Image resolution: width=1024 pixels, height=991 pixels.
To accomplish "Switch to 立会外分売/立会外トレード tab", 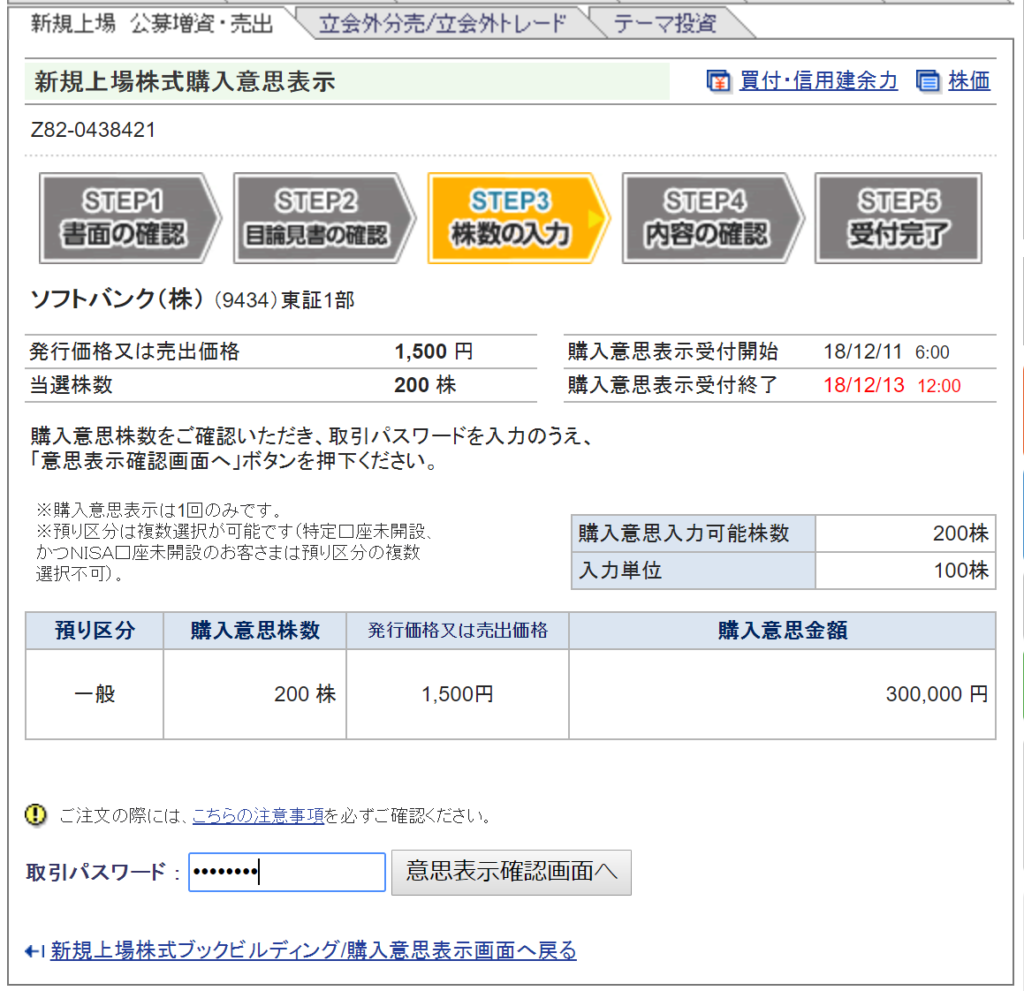I will [x=443, y=24].
